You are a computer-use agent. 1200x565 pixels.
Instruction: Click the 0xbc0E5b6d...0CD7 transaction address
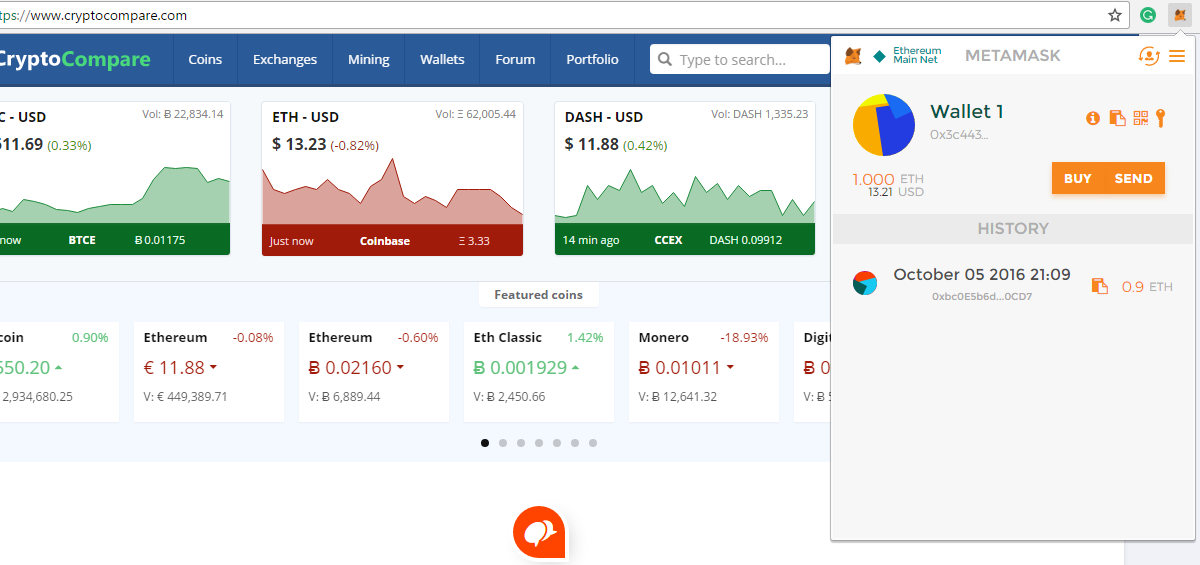tap(982, 297)
